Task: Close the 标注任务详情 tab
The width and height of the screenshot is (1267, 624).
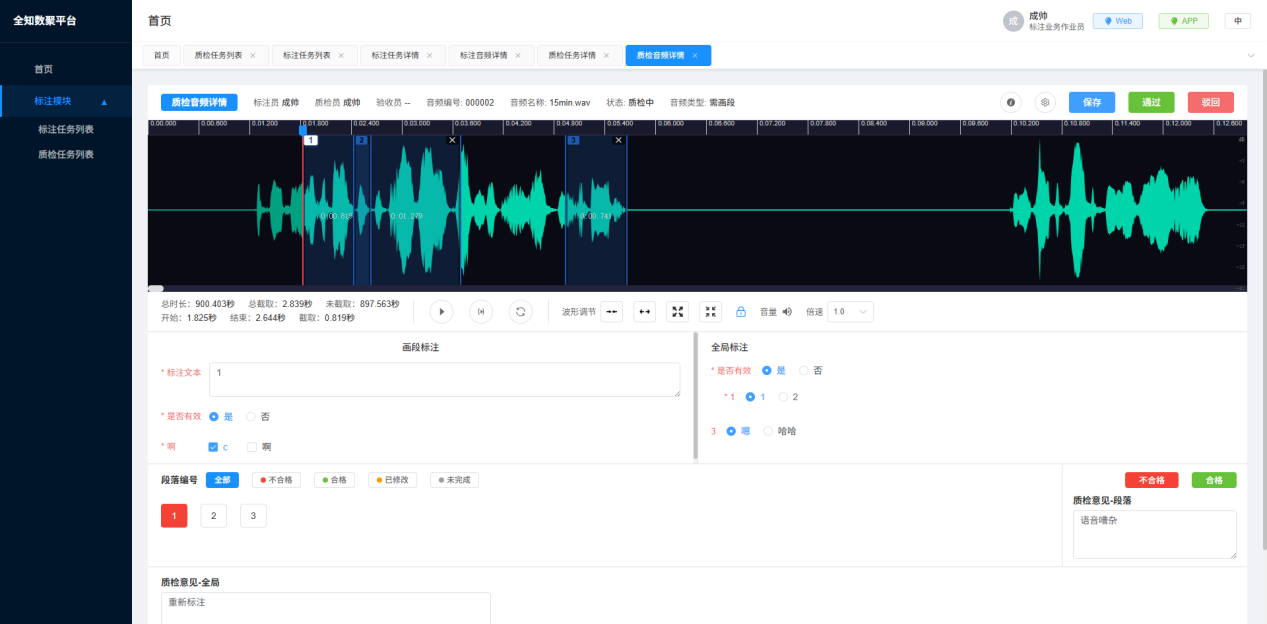Action: coord(429,56)
